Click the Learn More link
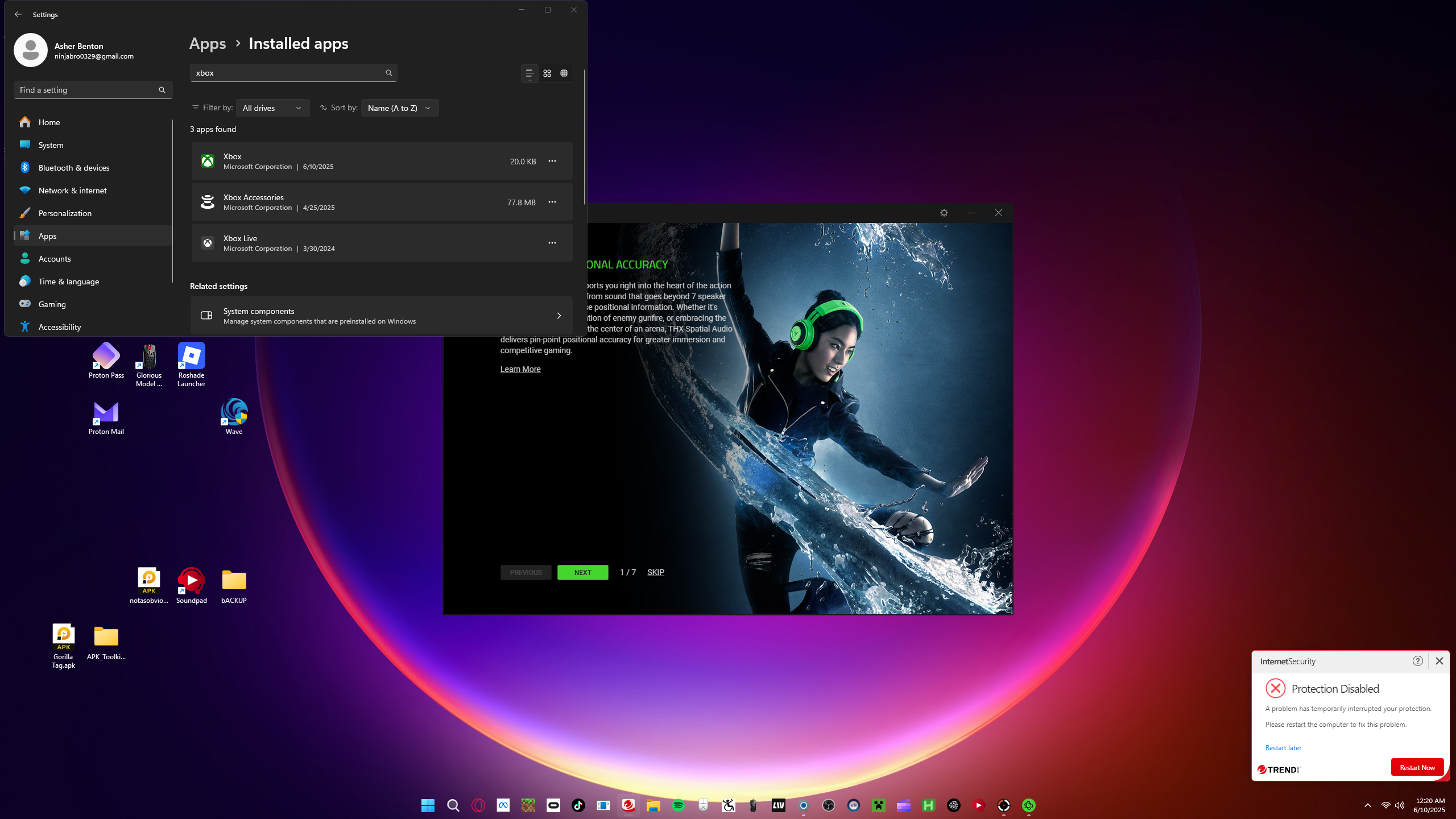Image resolution: width=1456 pixels, height=819 pixels. (x=520, y=369)
